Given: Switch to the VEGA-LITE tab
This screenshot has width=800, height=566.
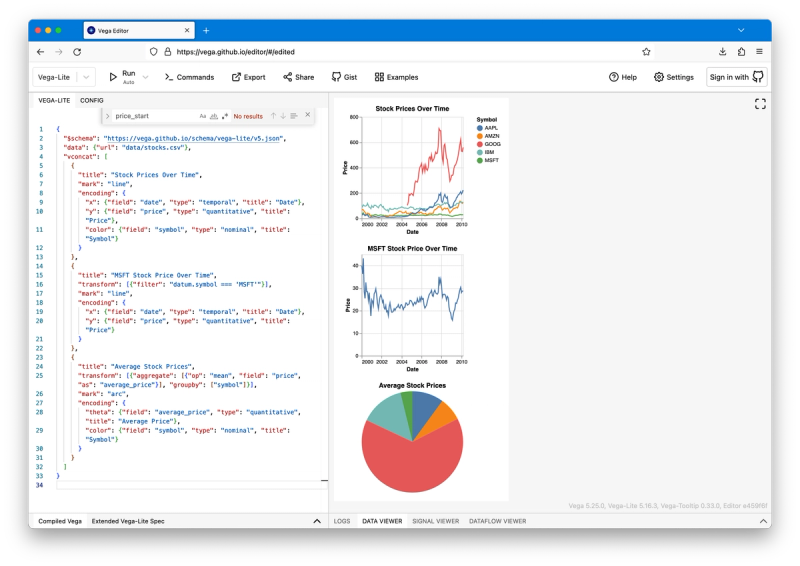Looking at the screenshot, I should point(54,101).
